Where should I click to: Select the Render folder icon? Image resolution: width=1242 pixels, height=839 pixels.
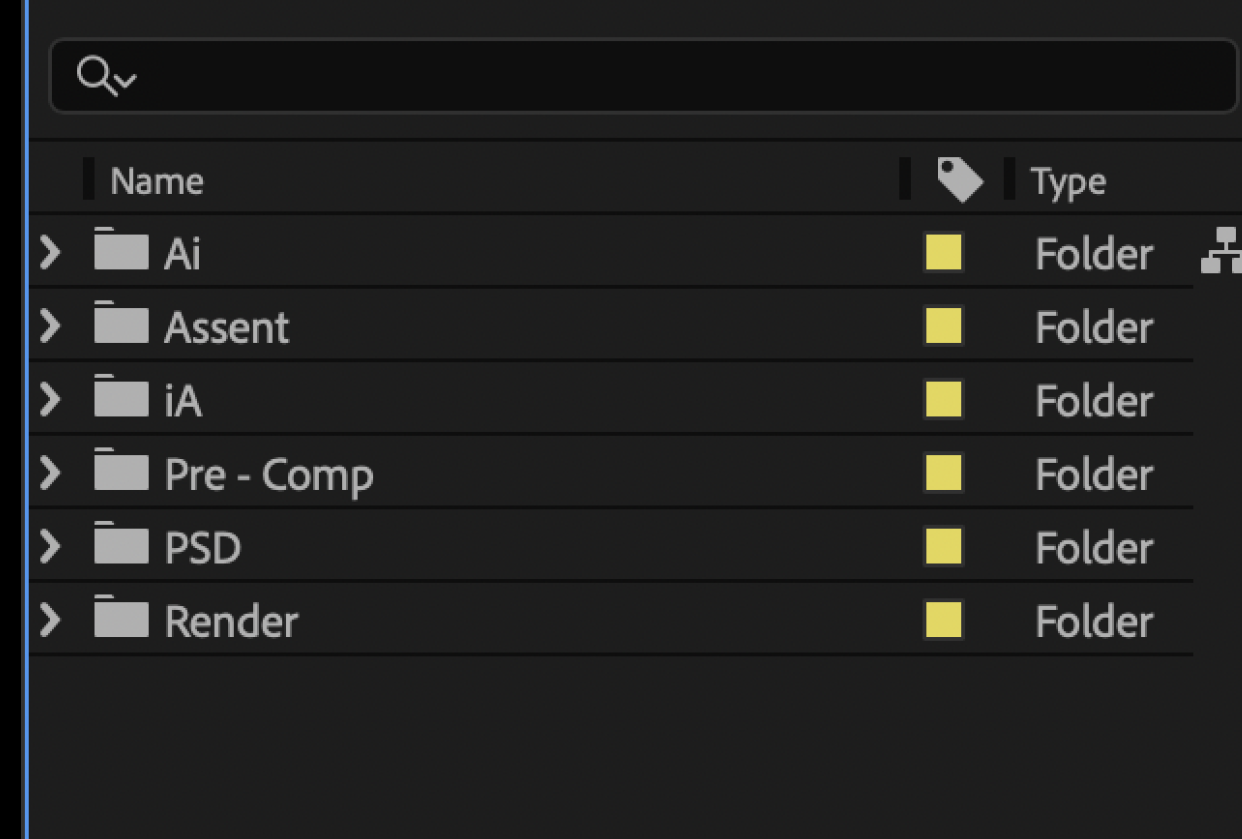(x=121, y=619)
